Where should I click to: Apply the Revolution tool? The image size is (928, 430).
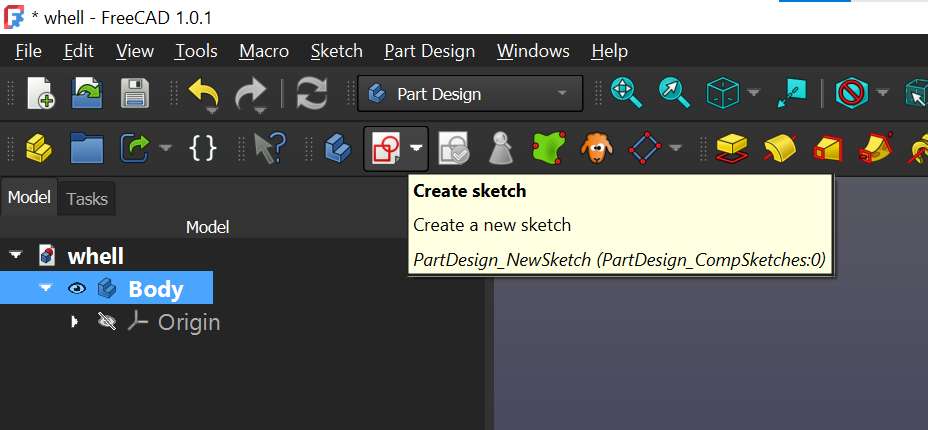coord(779,148)
